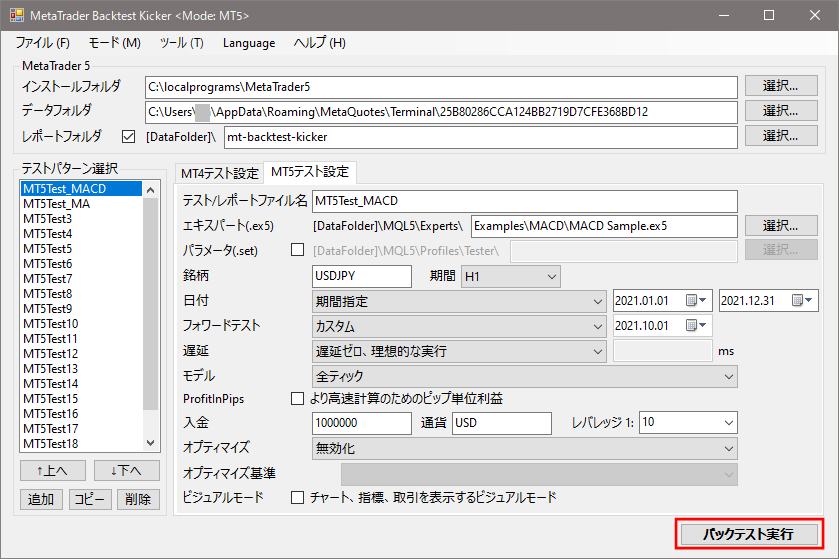Viewport: 839px width, 559px height.
Task: Open calendar picker for start date 2021.01.01
Action: [x=696, y=301]
